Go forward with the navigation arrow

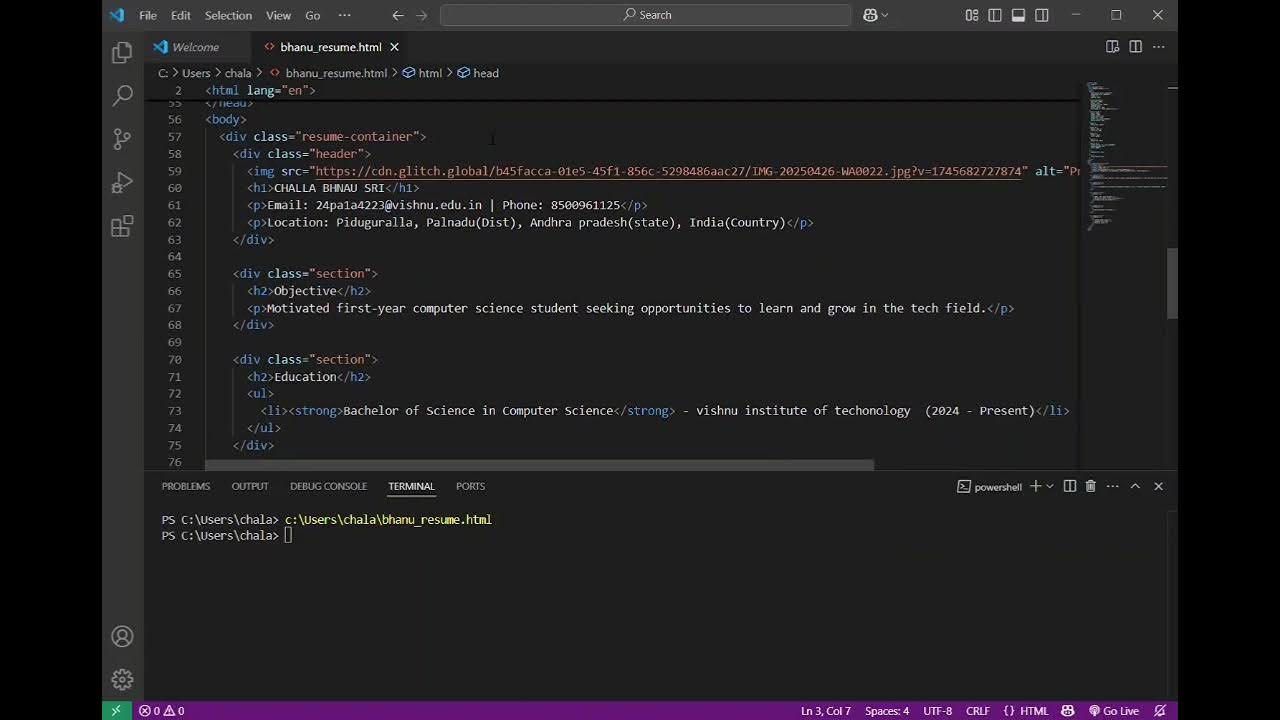[421, 15]
